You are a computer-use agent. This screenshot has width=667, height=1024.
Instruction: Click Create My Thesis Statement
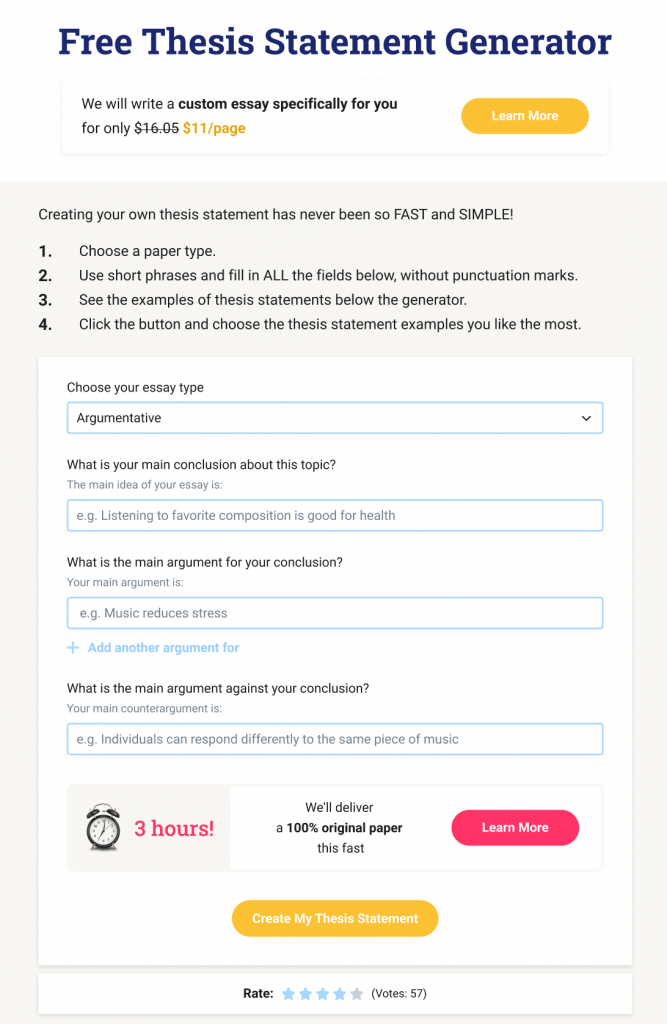[334, 918]
